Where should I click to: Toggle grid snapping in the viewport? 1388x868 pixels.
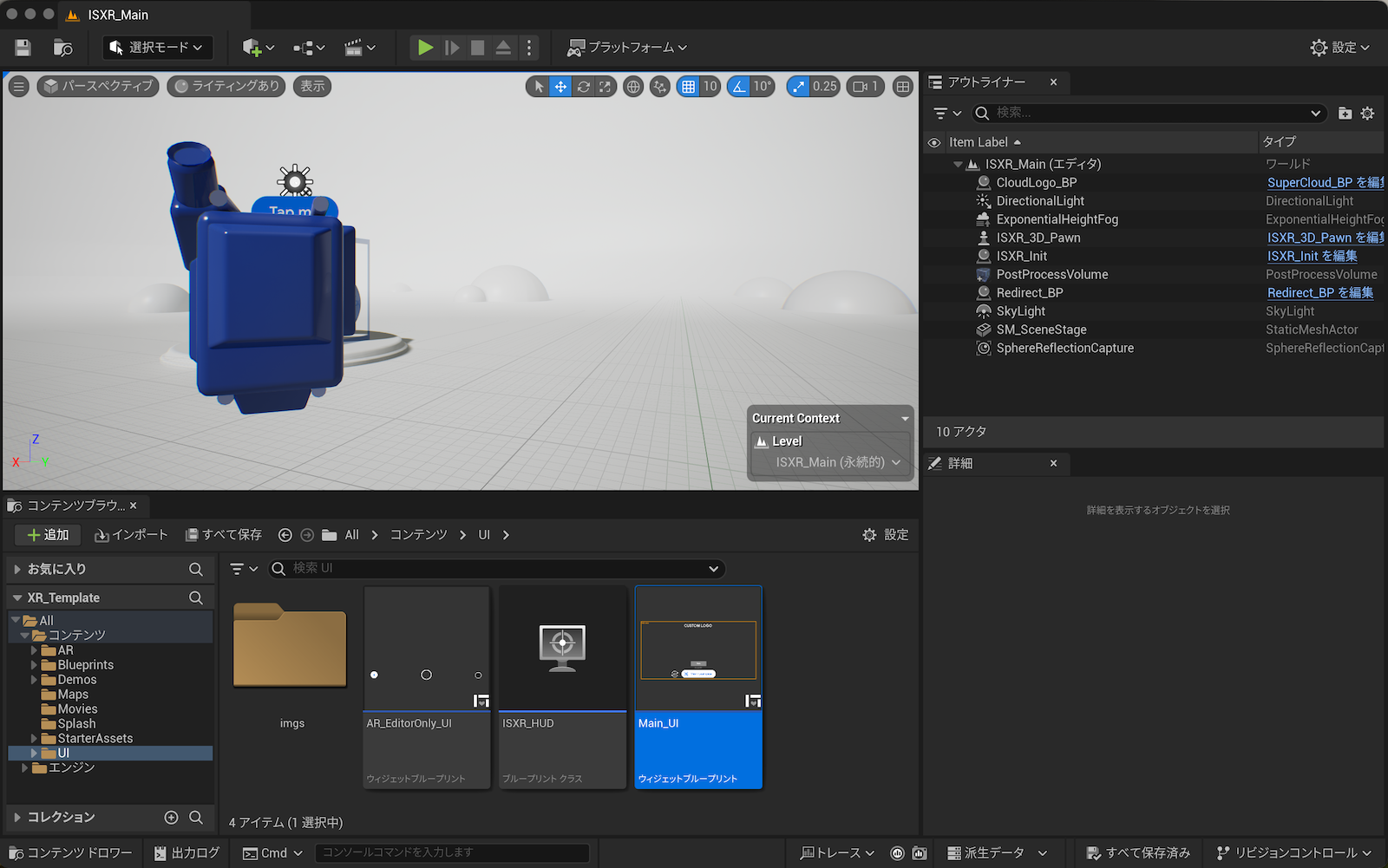(x=688, y=87)
